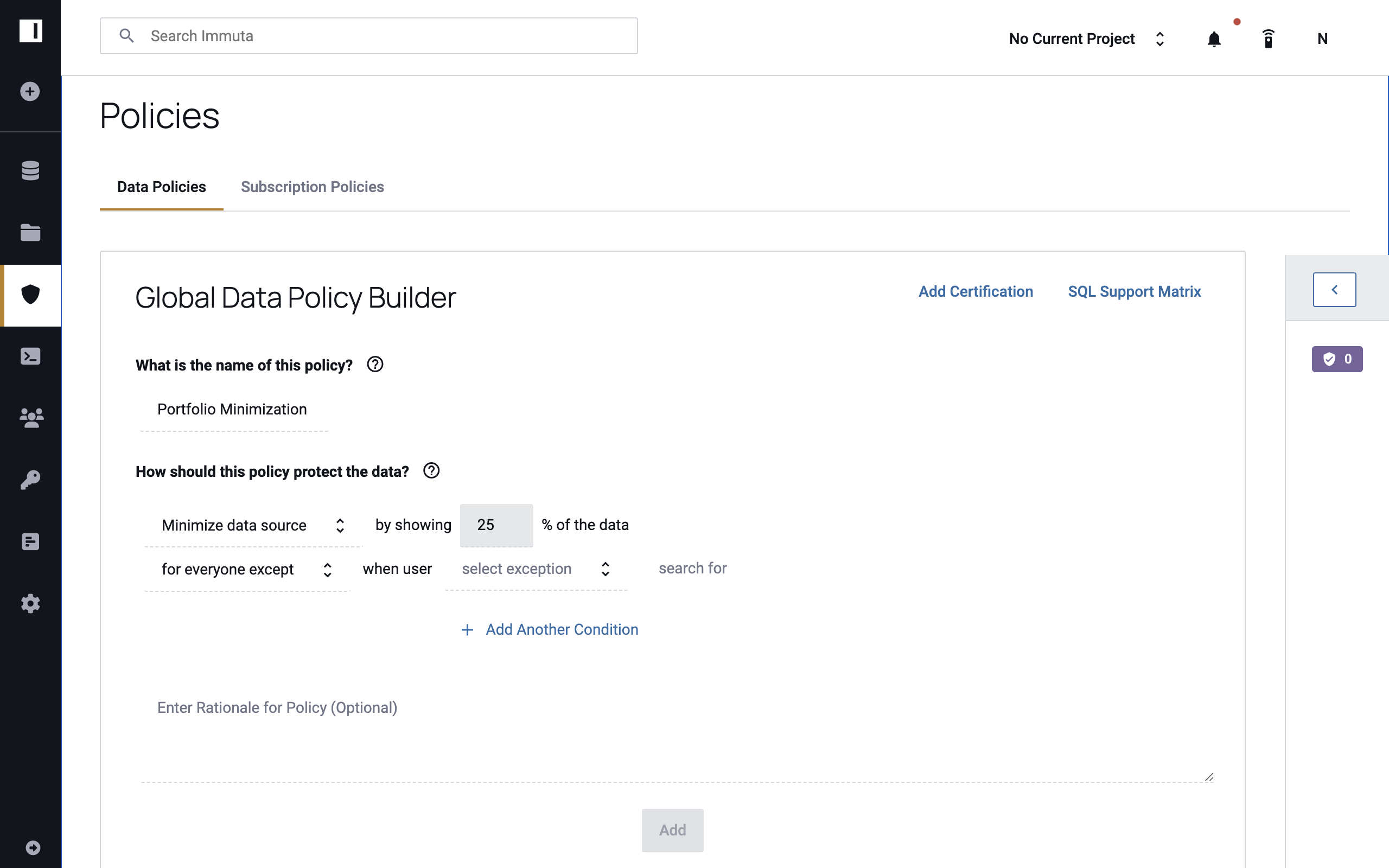Click the collapse sidebar arrow button
Screen dimensions: 1389x868
1334,290
